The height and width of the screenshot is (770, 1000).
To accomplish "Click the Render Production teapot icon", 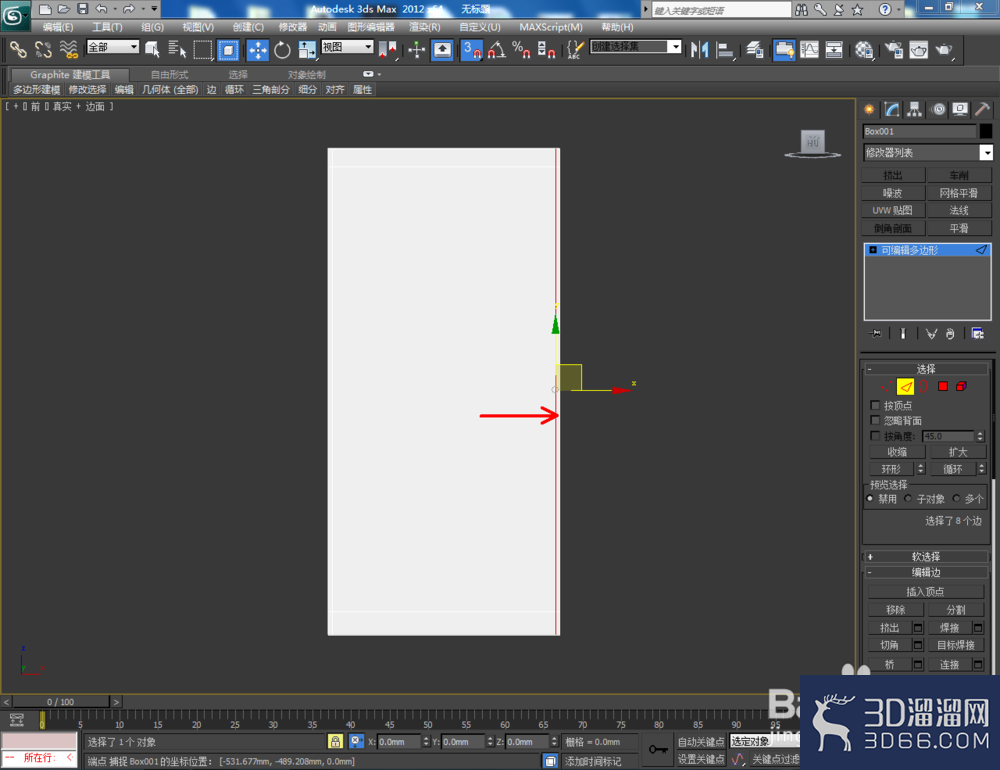I will point(944,49).
